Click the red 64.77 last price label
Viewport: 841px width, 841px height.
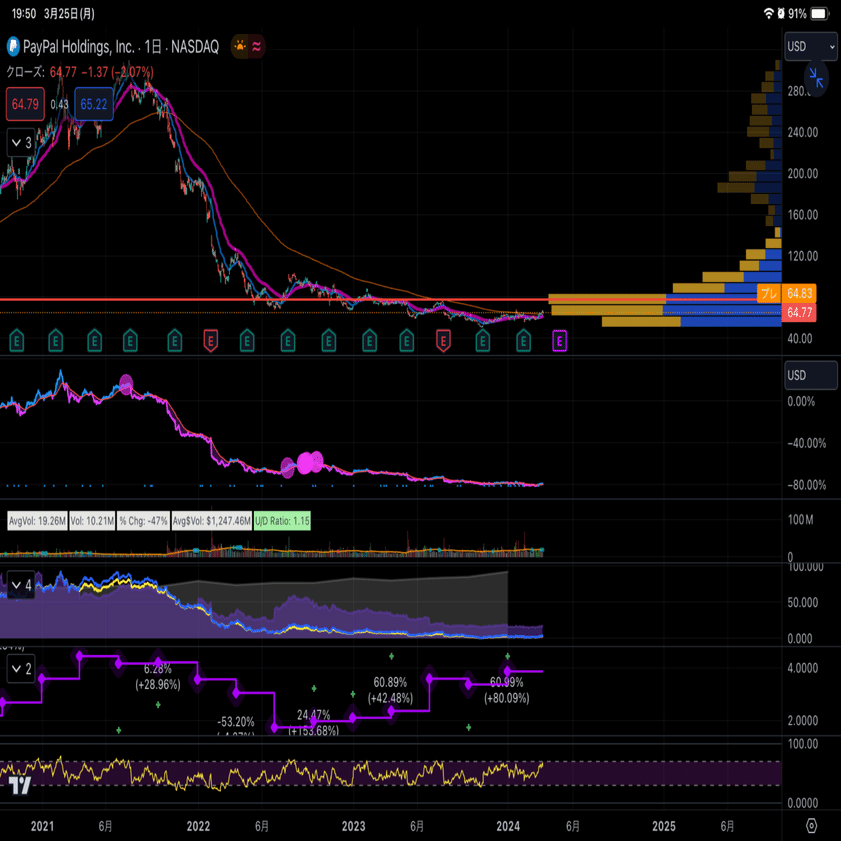[799, 312]
